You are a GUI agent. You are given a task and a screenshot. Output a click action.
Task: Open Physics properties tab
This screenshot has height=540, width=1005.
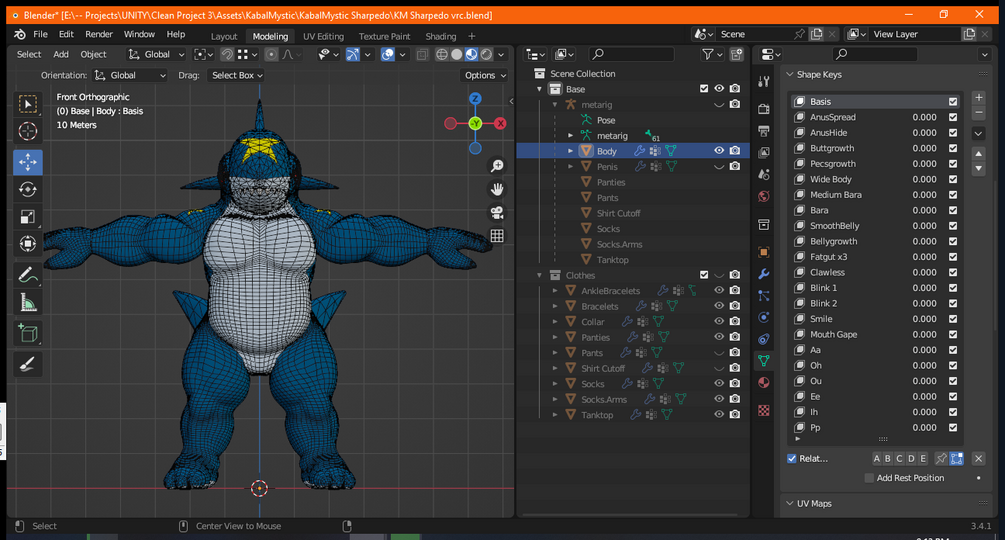click(763, 318)
